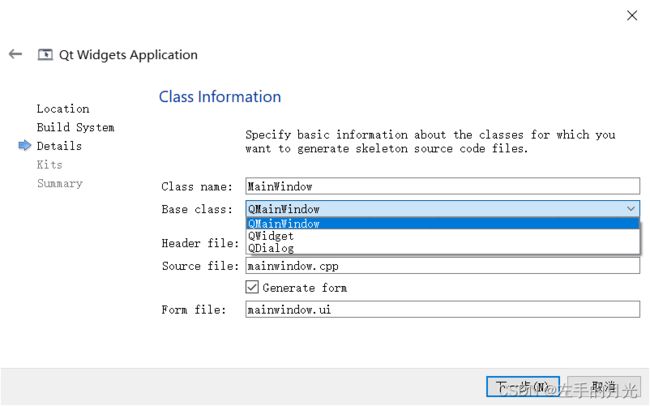This screenshot has width=650, height=406.
Task: Select the Kits step in sidebar
Action: pyautogui.click(x=49, y=165)
